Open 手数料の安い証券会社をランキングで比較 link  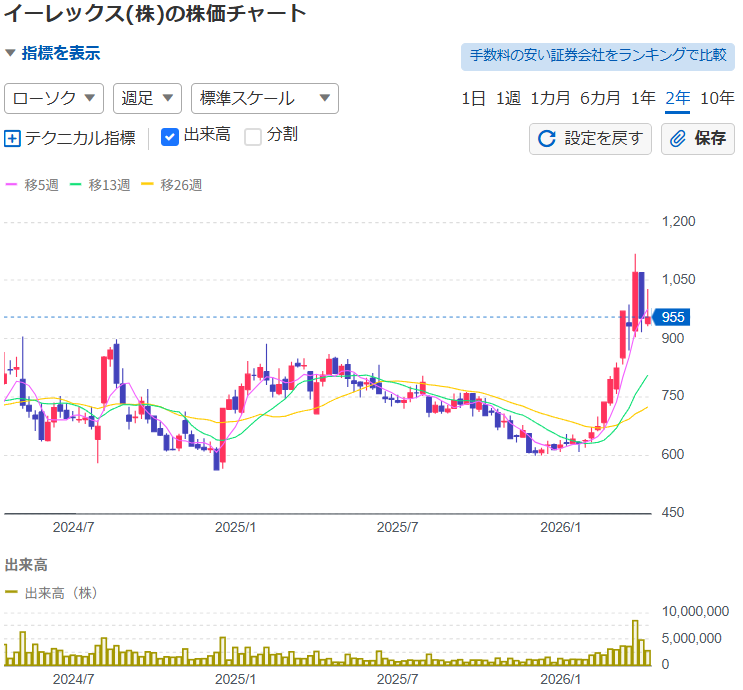click(x=597, y=55)
